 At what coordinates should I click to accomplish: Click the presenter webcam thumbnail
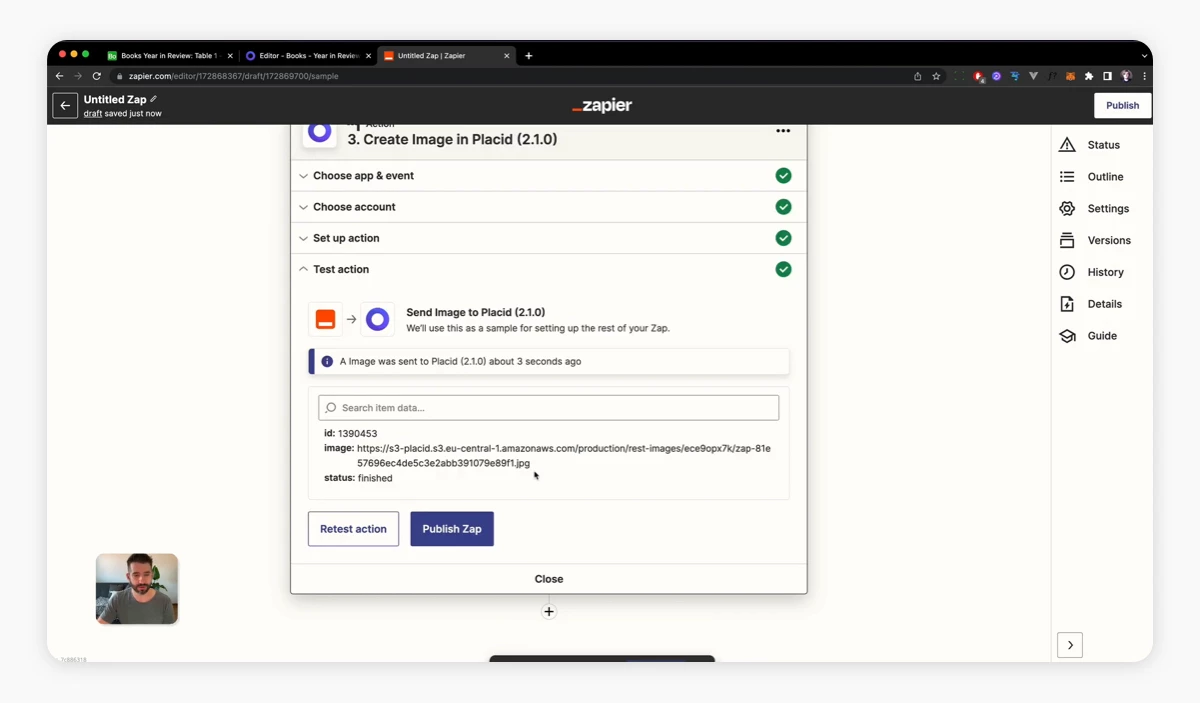(137, 589)
